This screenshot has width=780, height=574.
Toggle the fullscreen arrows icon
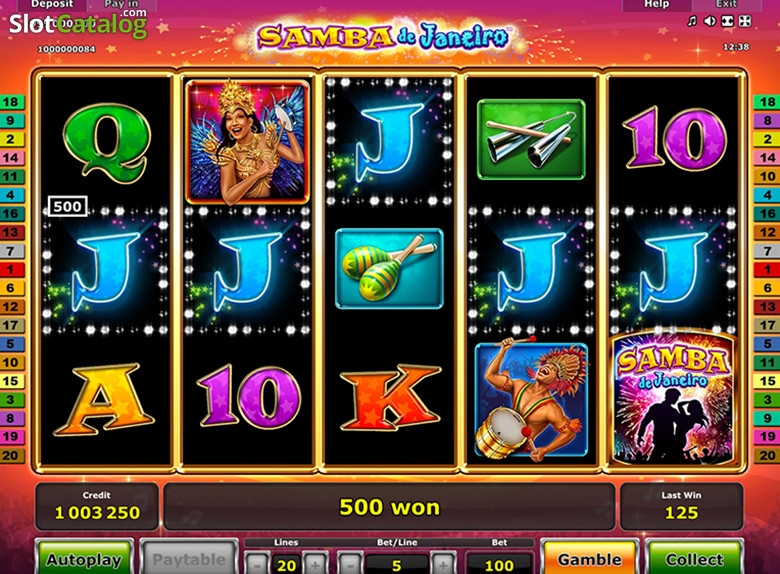coord(745,21)
